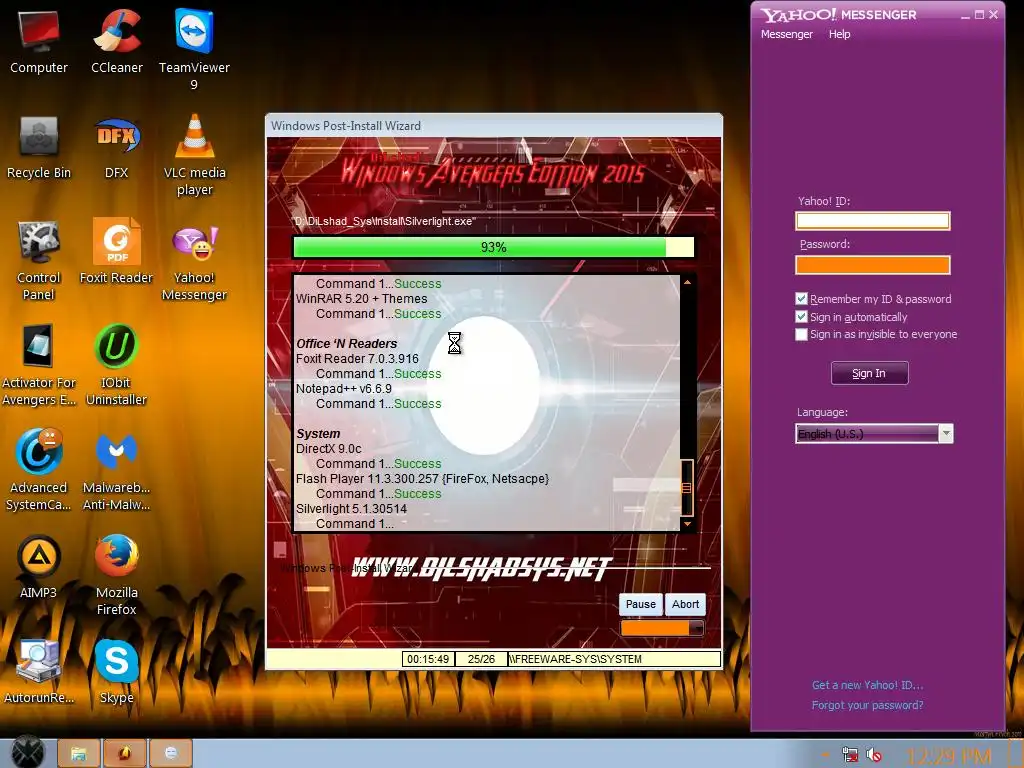Click the log scroll-down arrow
1024x768 pixels.
pyautogui.click(x=687, y=524)
